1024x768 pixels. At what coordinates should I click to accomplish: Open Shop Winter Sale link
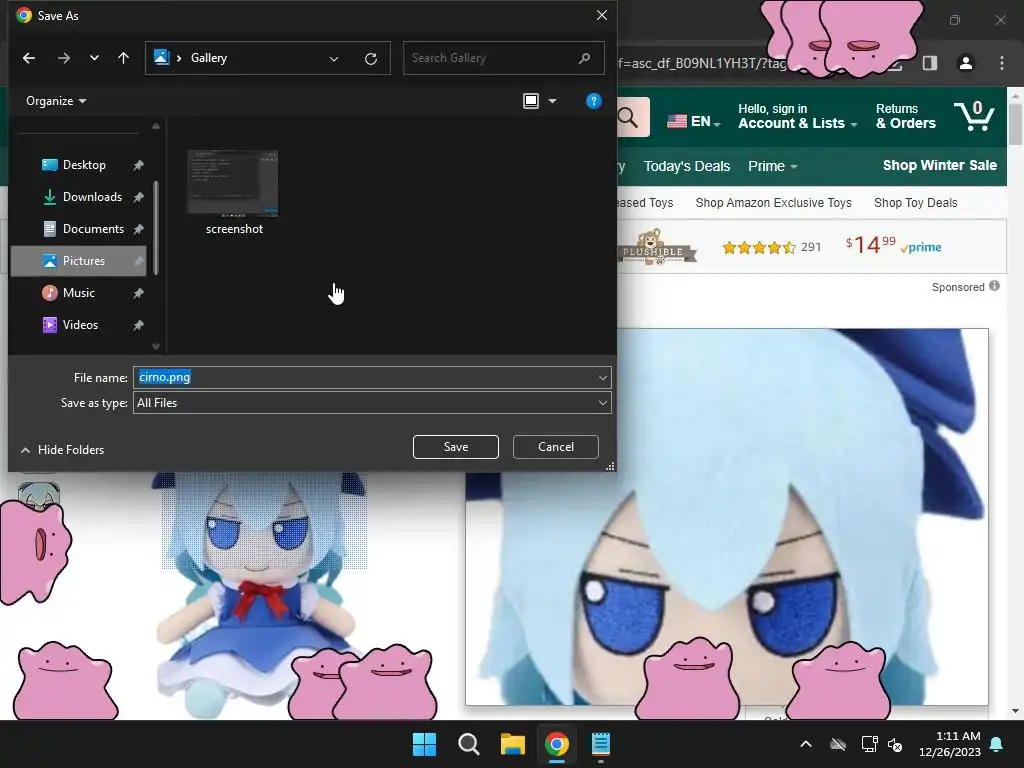940,165
